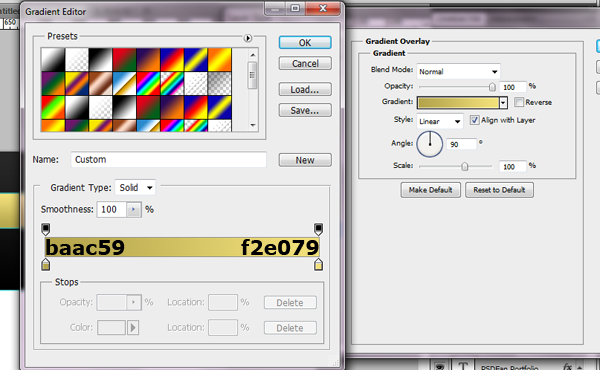
Task: Select the Type tool layer icon at bottom
Action: (x=463, y=365)
